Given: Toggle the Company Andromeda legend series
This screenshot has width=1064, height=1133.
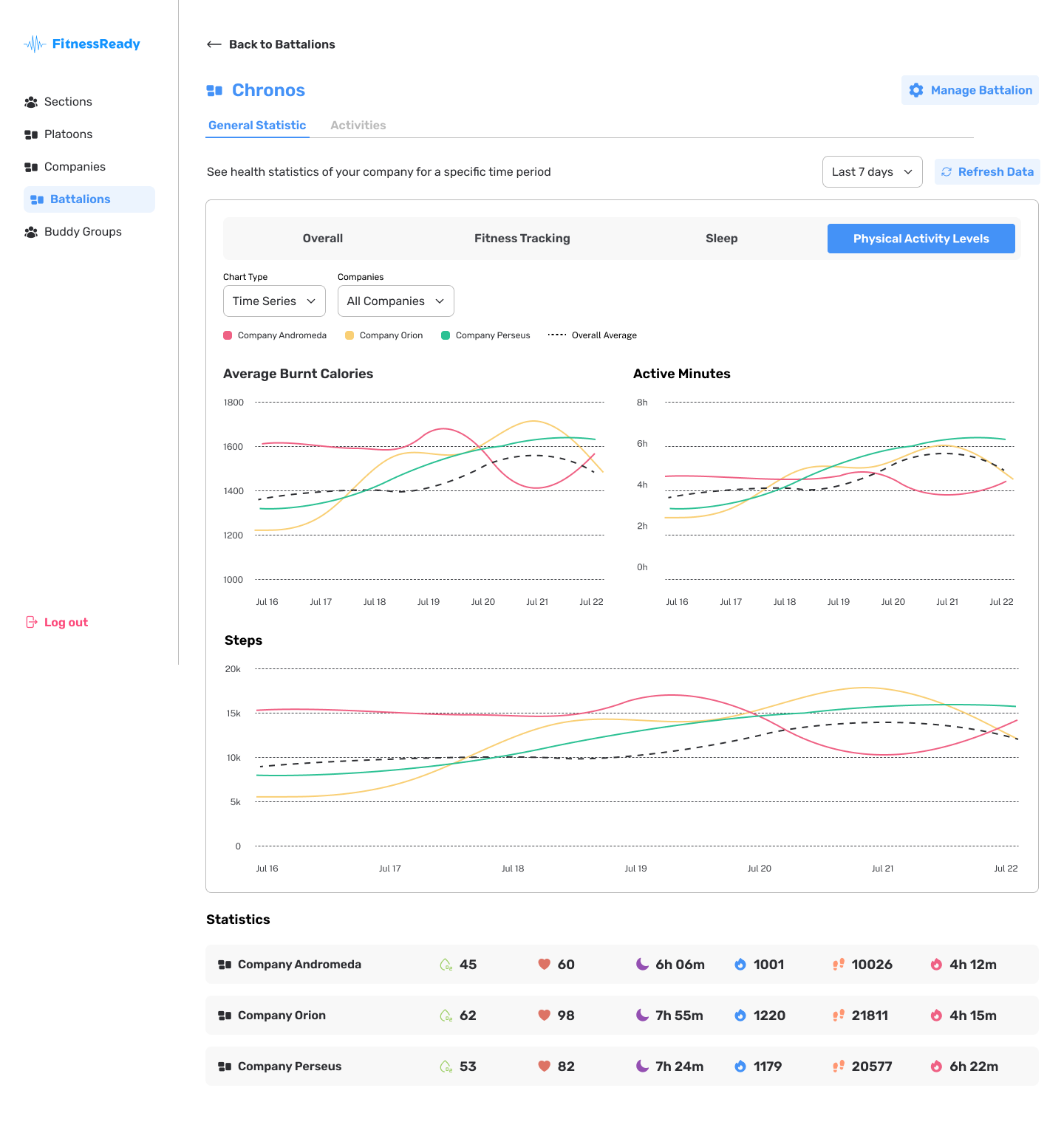Looking at the screenshot, I should click(275, 335).
